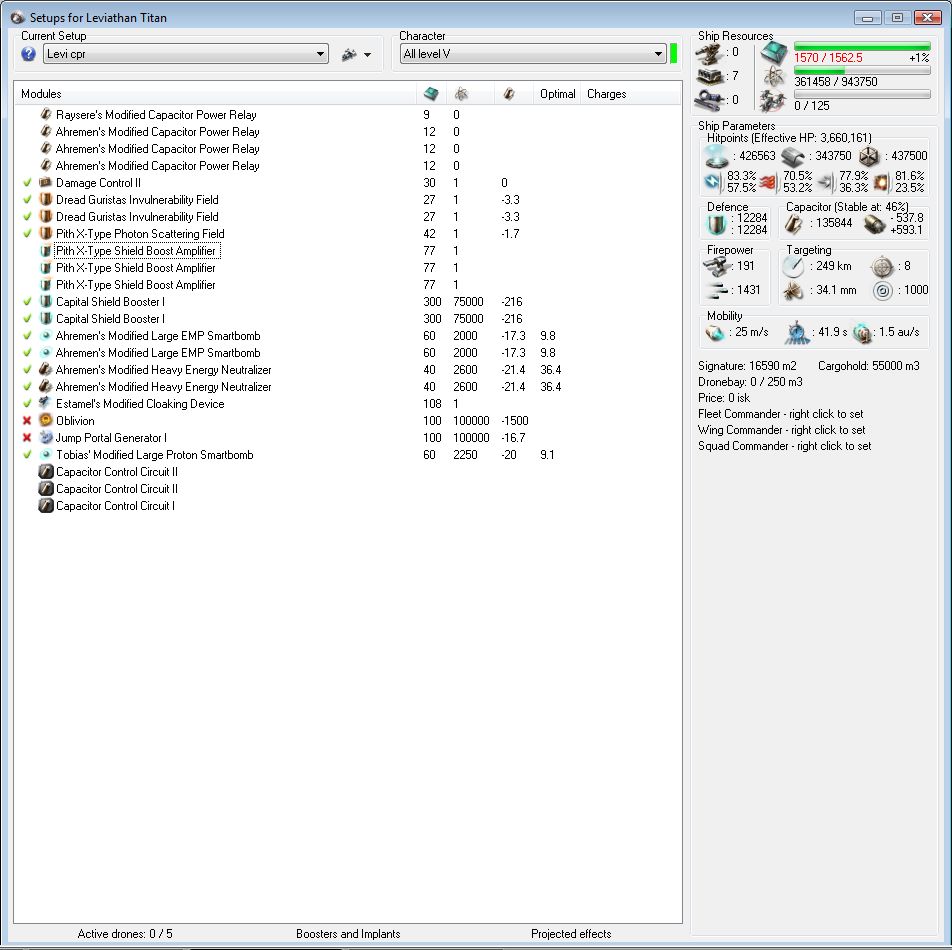Click the Price: 0 isk text

724,398
